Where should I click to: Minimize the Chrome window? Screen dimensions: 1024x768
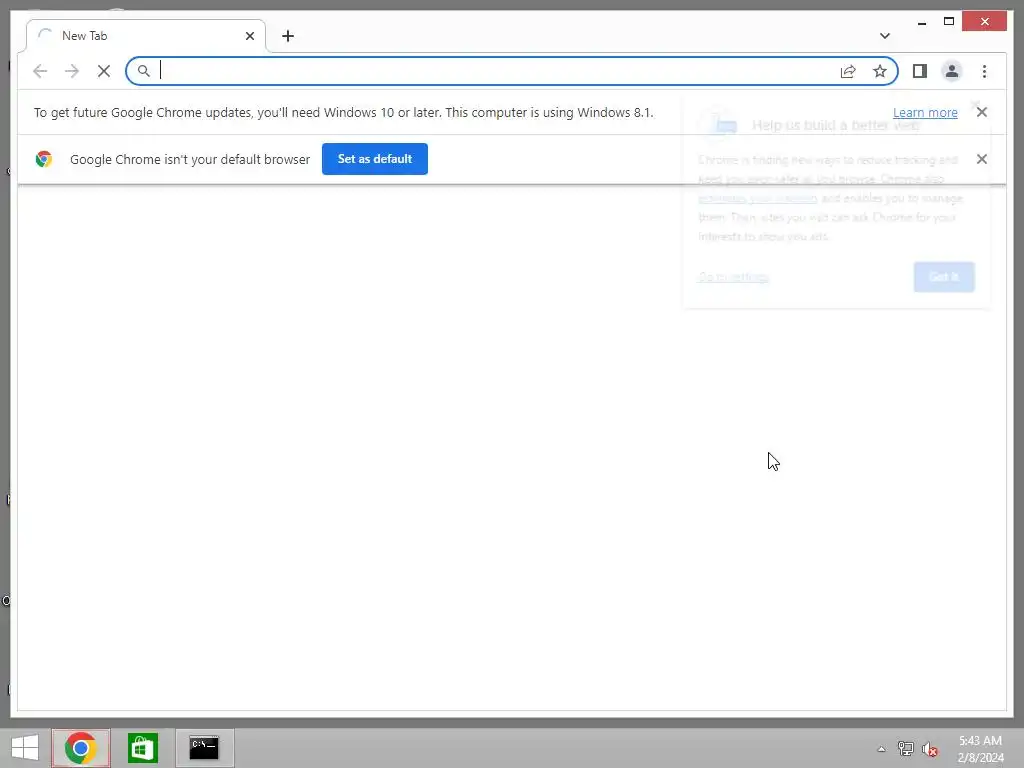point(922,22)
